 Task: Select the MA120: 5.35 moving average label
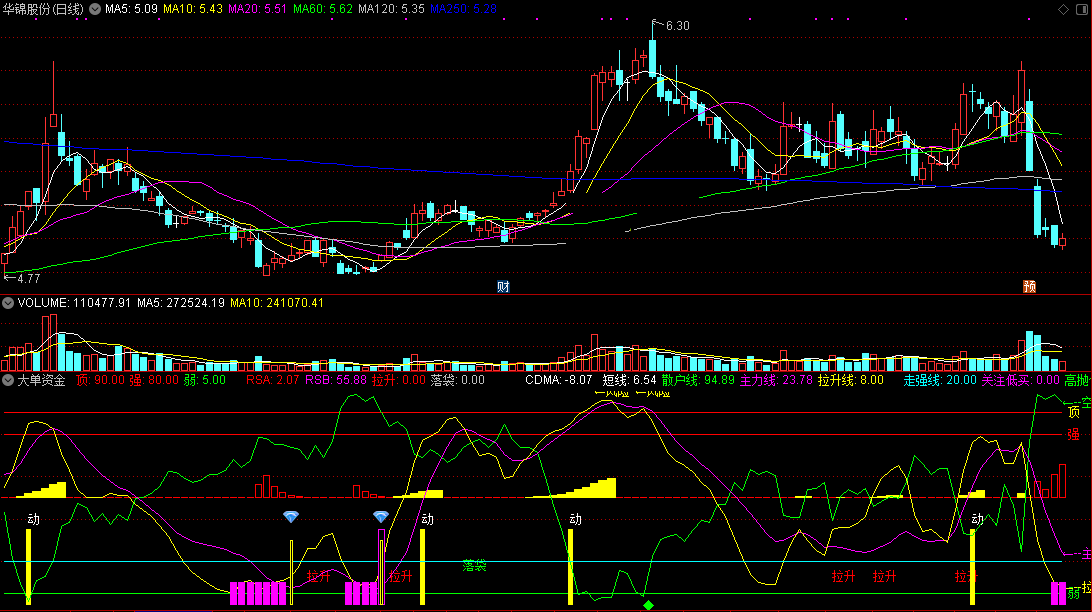click(x=391, y=9)
